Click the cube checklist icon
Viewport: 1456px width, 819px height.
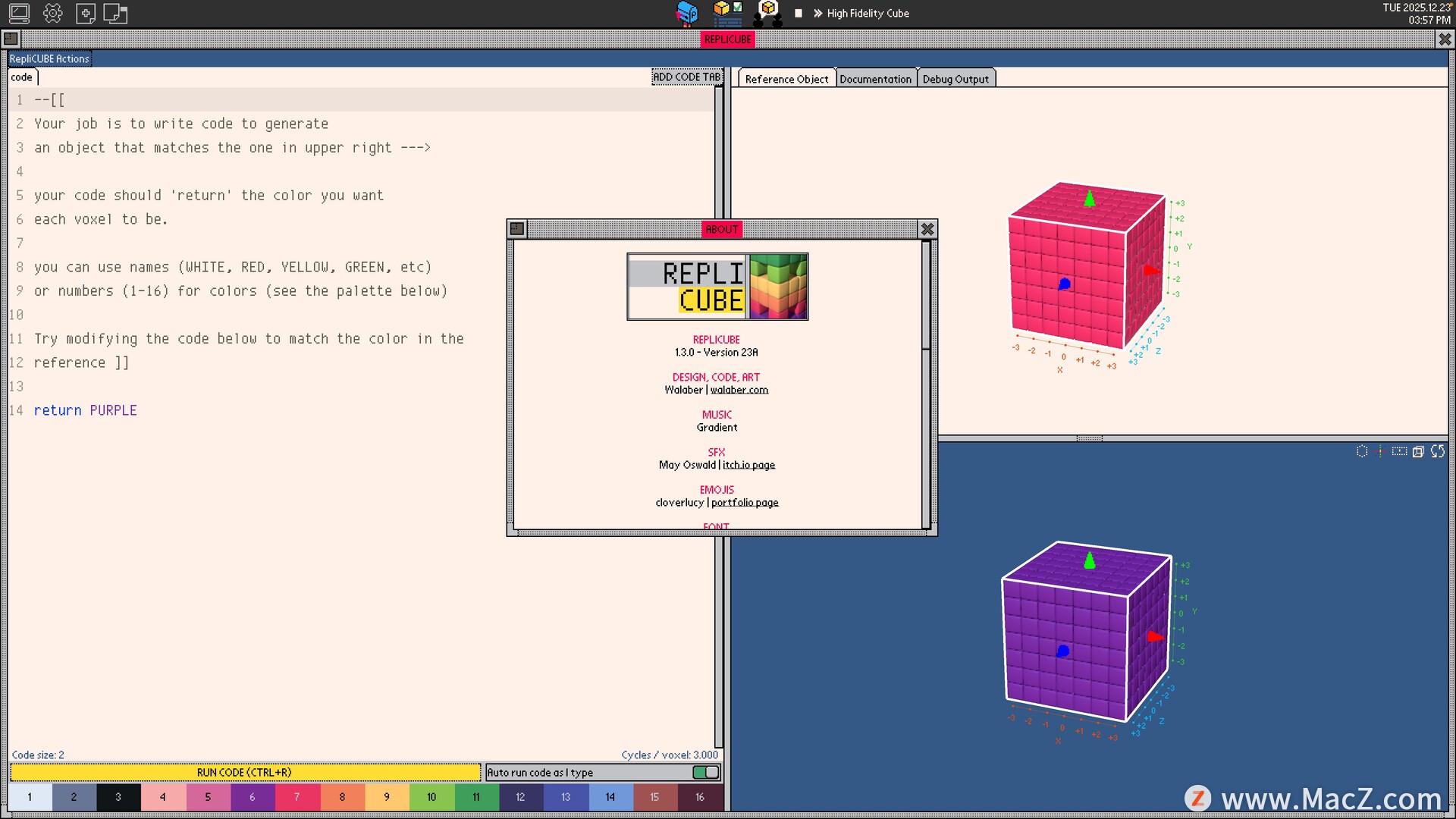pos(727,13)
